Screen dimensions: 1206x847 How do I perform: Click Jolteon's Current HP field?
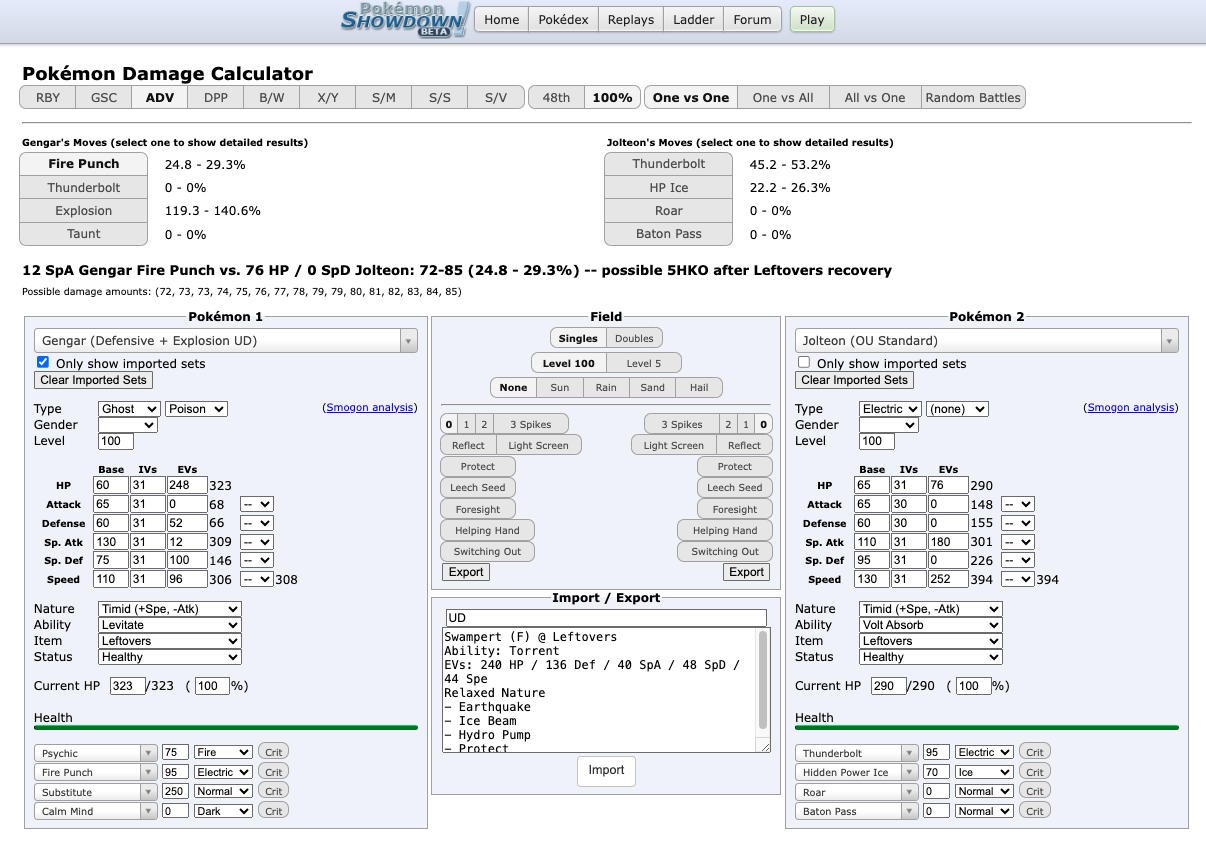point(888,686)
